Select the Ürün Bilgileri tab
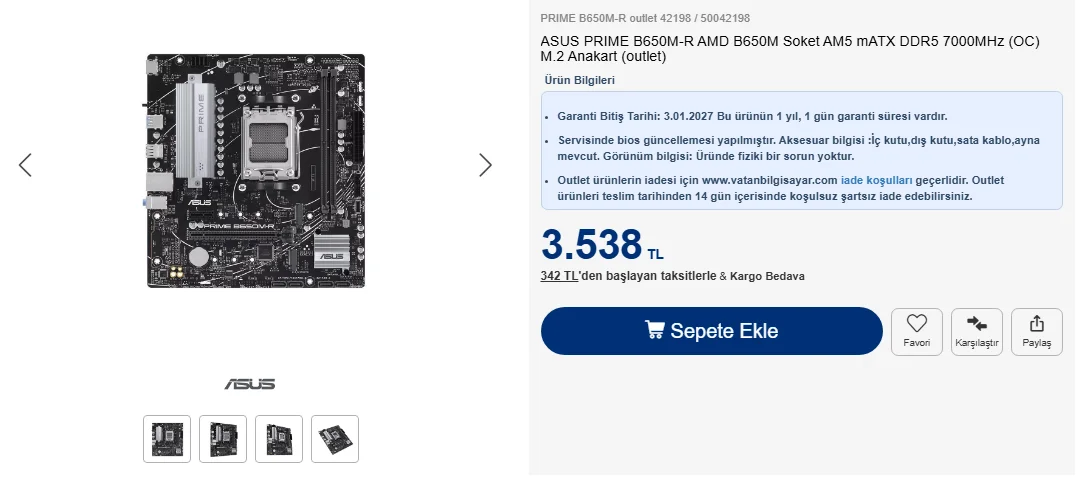The image size is (1077, 480). click(x=580, y=80)
